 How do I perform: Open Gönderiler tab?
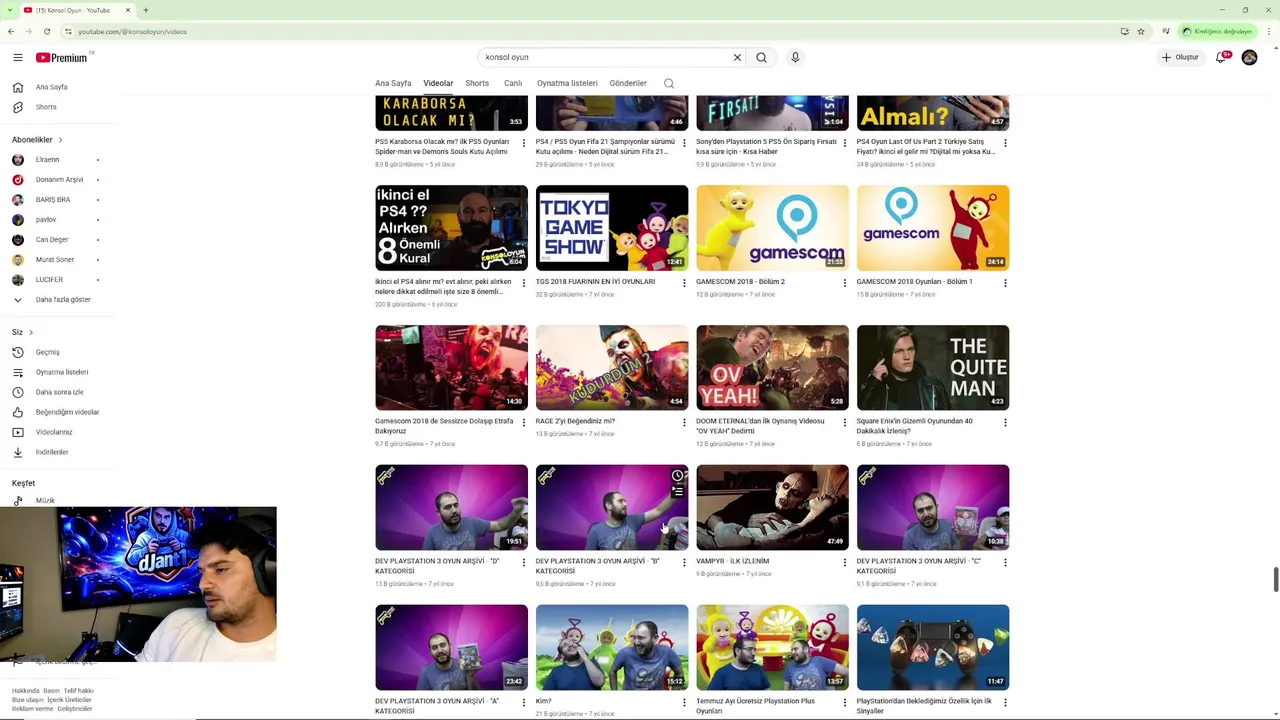coord(628,83)
